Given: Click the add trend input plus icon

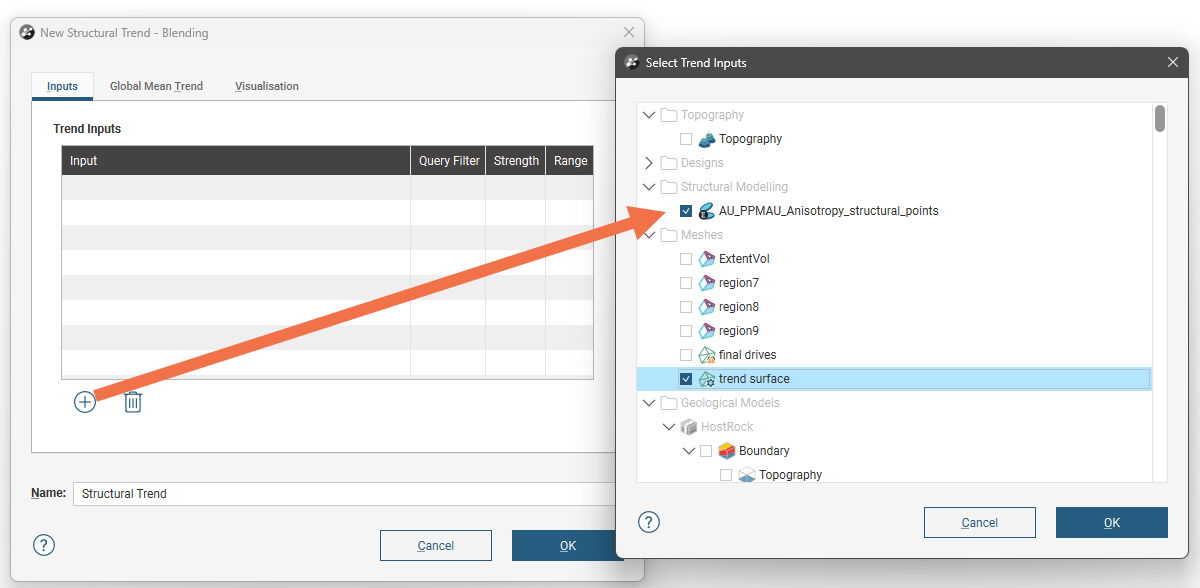Looking at the screenshot, I should pos(85,402).
